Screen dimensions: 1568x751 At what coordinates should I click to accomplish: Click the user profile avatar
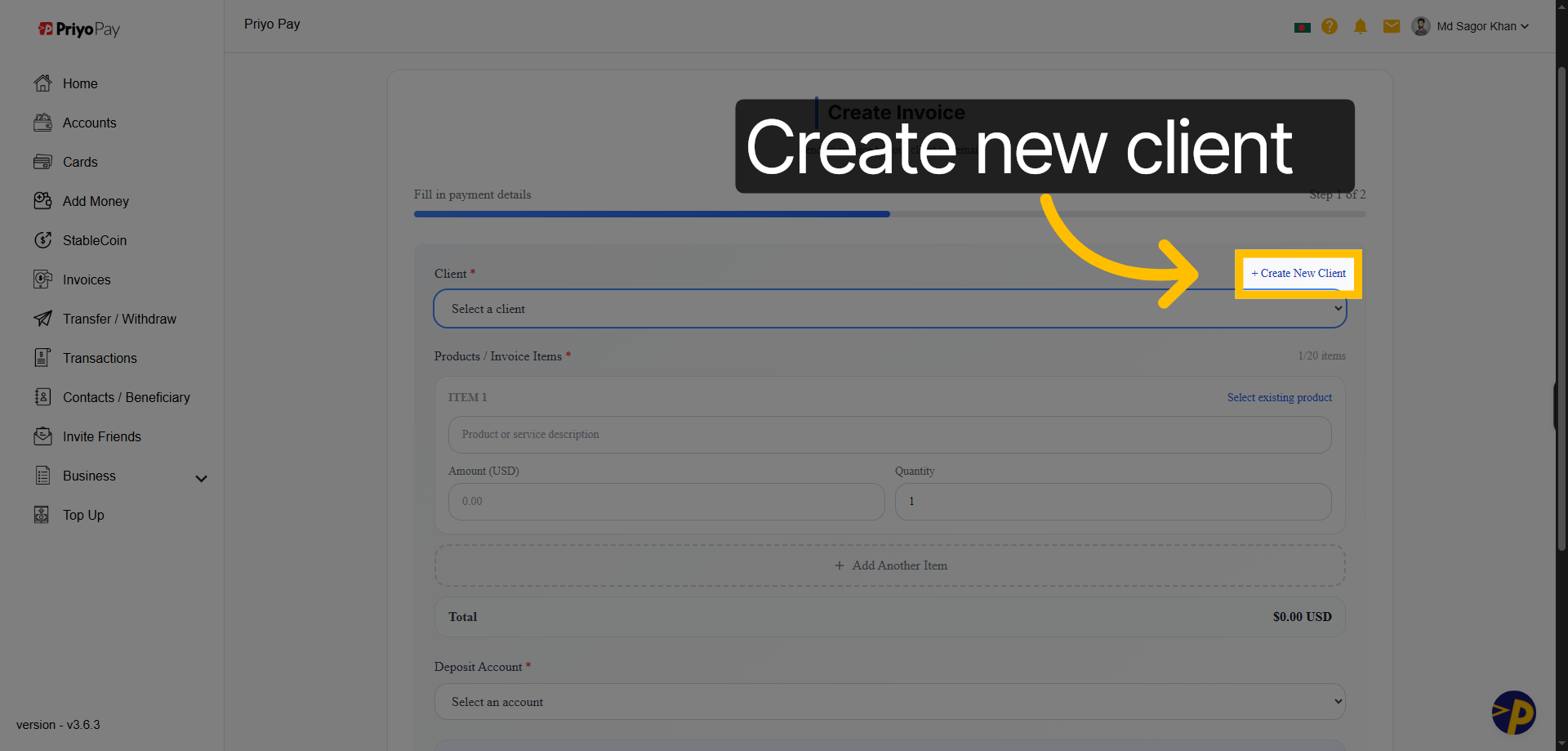1421,26
